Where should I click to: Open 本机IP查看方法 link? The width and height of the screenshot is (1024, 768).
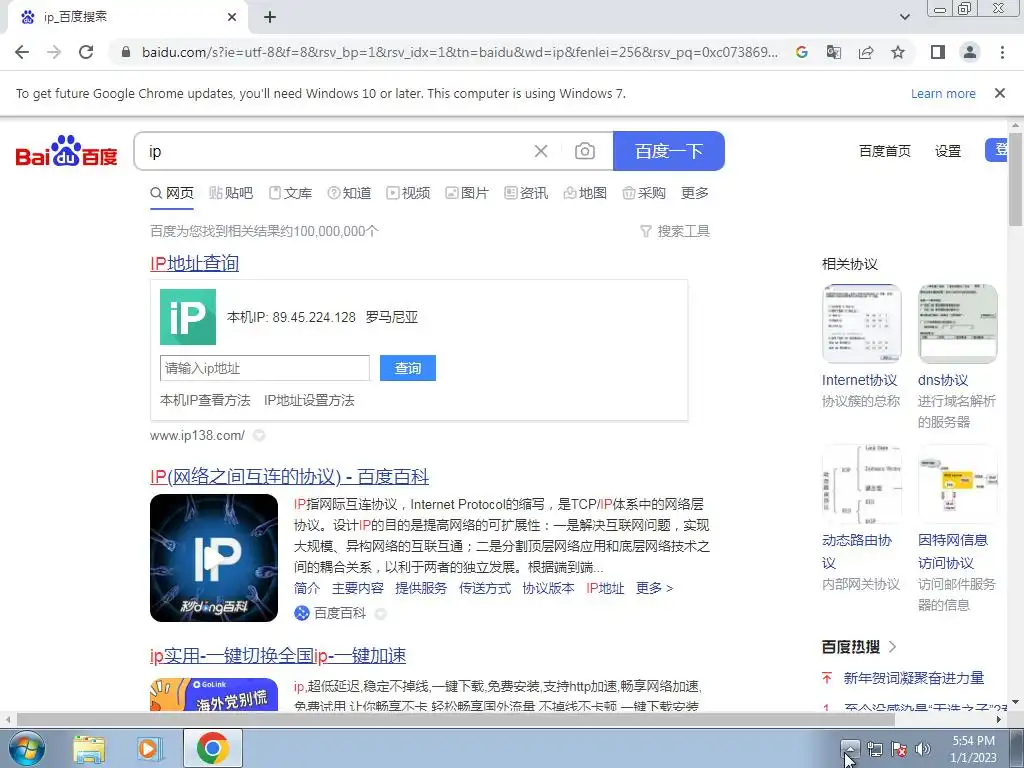(205, 400)
